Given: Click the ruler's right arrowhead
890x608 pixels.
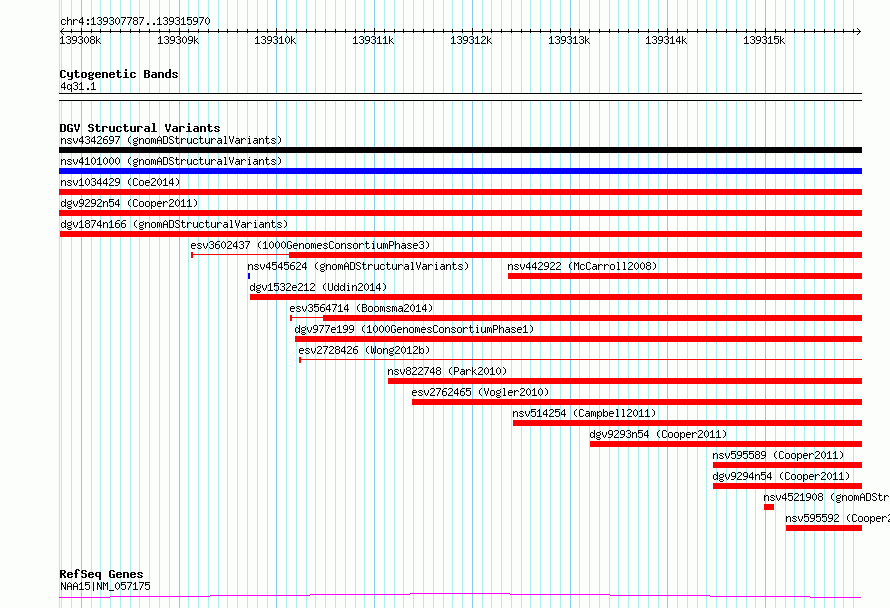Looking at the screenshot, I should pos(859,31).
